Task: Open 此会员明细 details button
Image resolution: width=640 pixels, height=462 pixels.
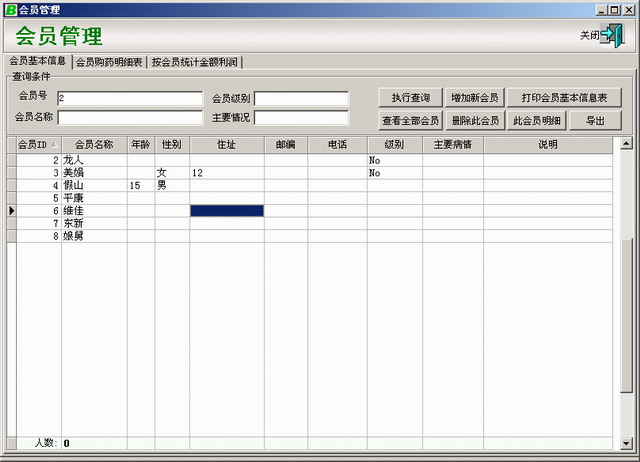Action: 536,121
